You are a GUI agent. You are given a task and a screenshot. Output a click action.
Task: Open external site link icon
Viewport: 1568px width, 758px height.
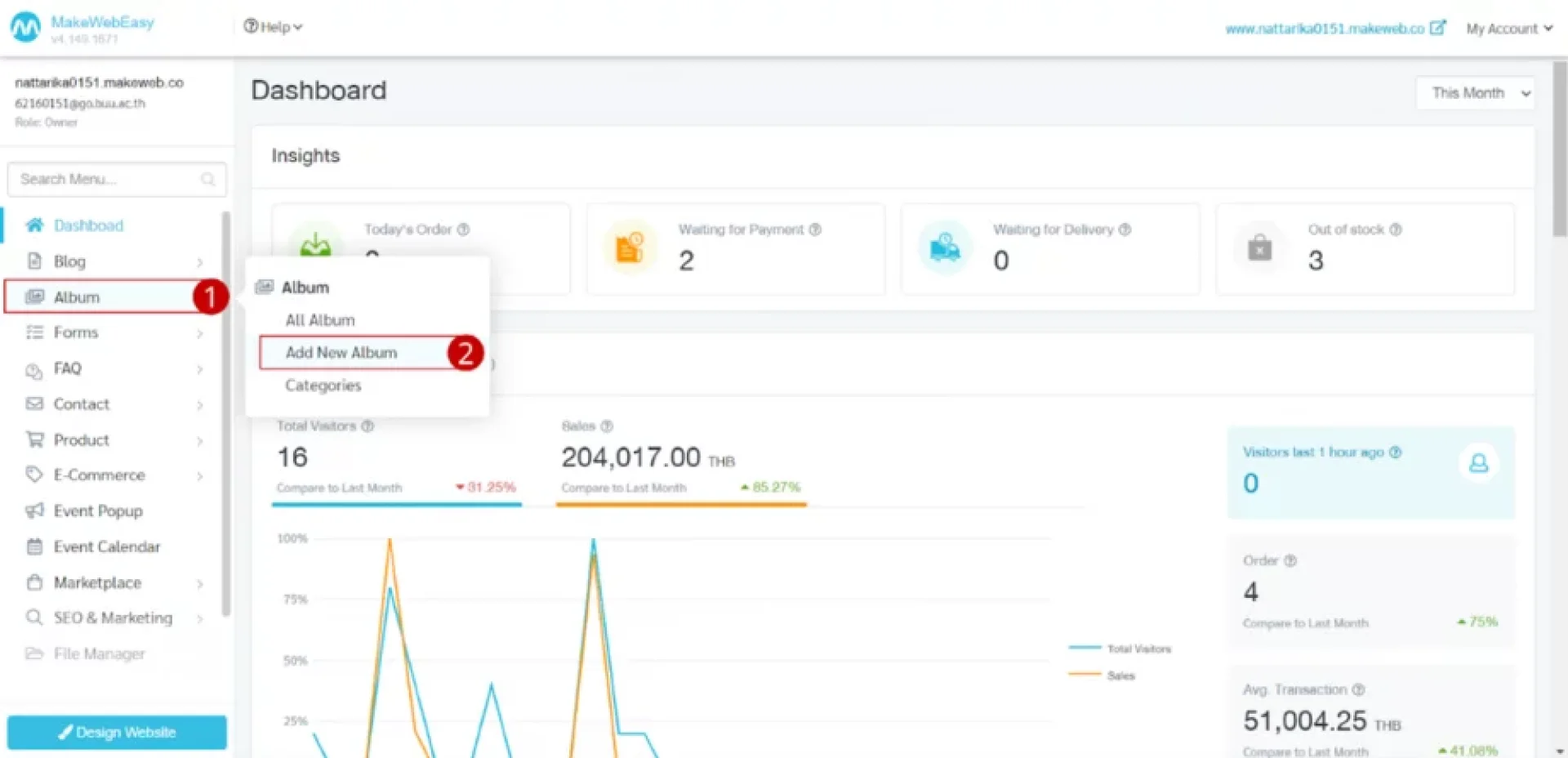(x=1437, y=28)
